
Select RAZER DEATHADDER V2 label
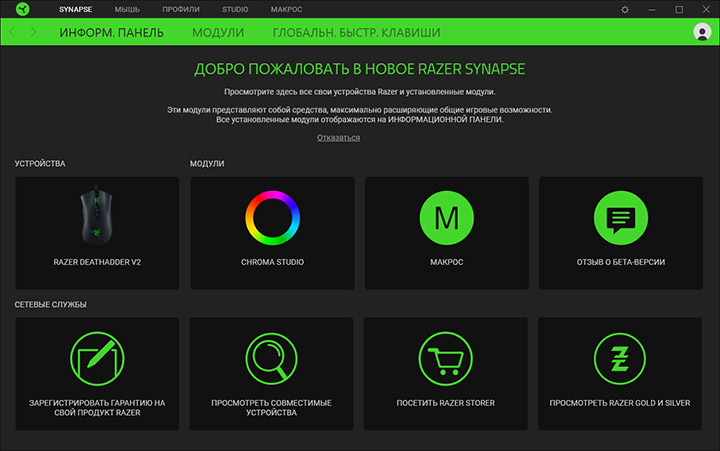pyautogui.click(x=97, y=262)
